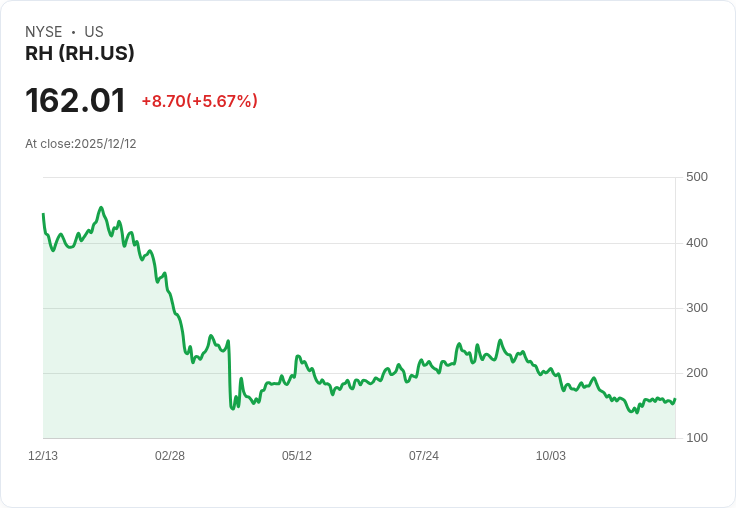Click the 12/13 date on x-axis
Viewport: 736px width, 508px height.
(43, 456)
